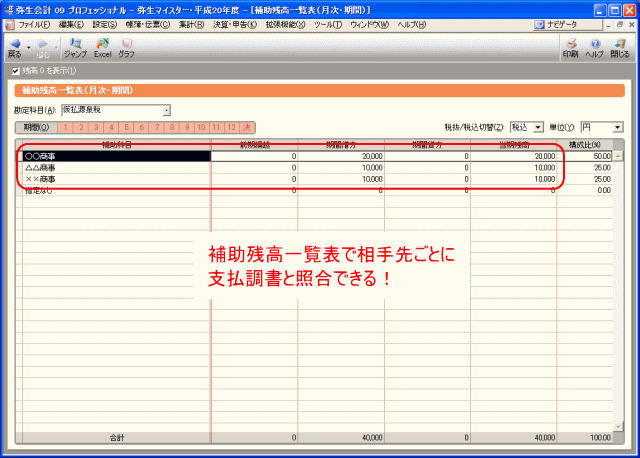Open the 勘定科目 combo box

tap(116, 110)
